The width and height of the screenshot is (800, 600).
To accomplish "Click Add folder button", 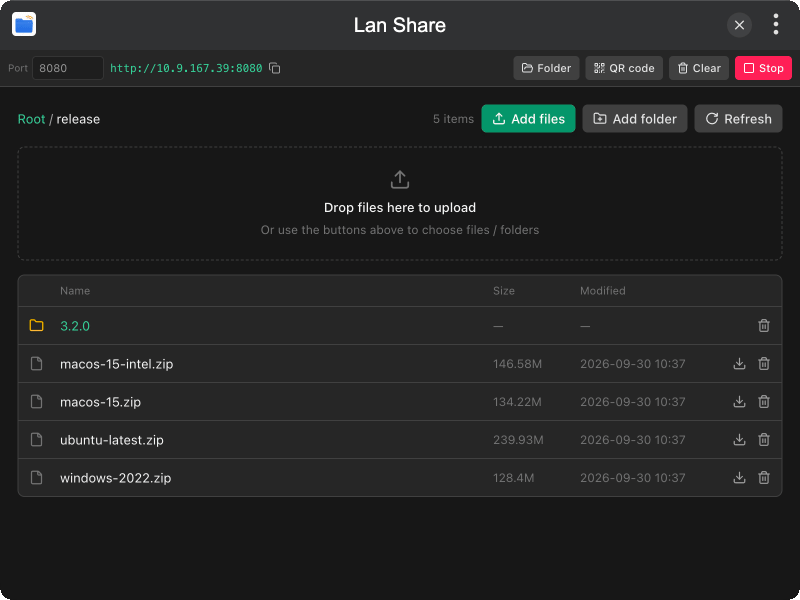I will [x=635, y=118].
